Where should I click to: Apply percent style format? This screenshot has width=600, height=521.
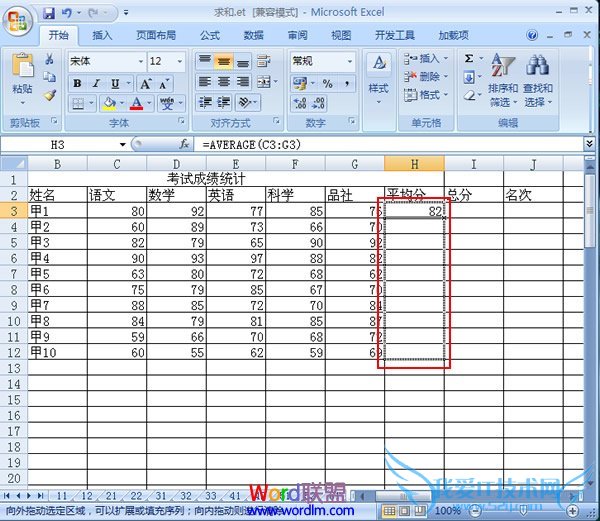328,84
